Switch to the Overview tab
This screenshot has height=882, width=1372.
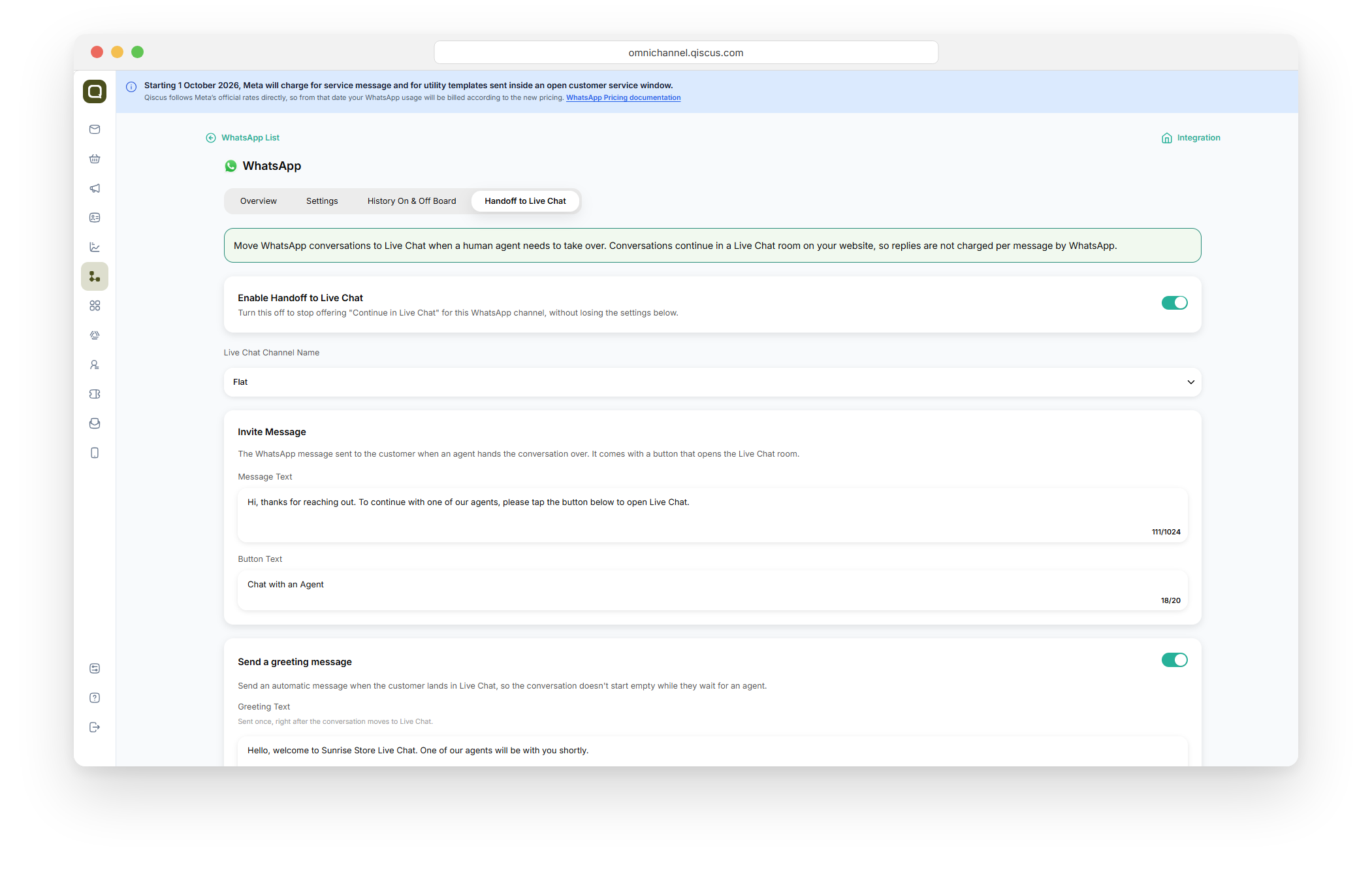(258, 201)
